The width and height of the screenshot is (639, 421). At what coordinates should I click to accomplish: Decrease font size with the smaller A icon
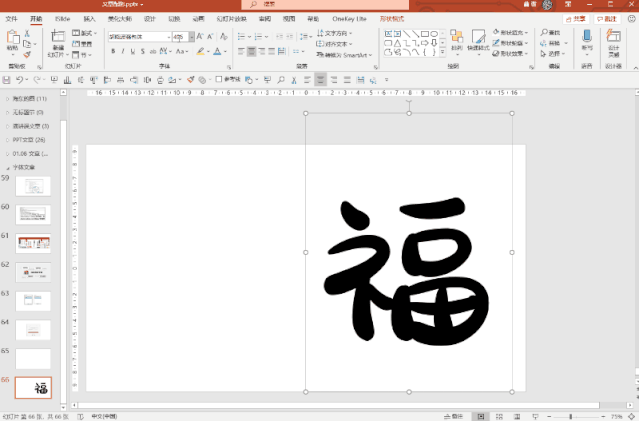click(210, 37)
